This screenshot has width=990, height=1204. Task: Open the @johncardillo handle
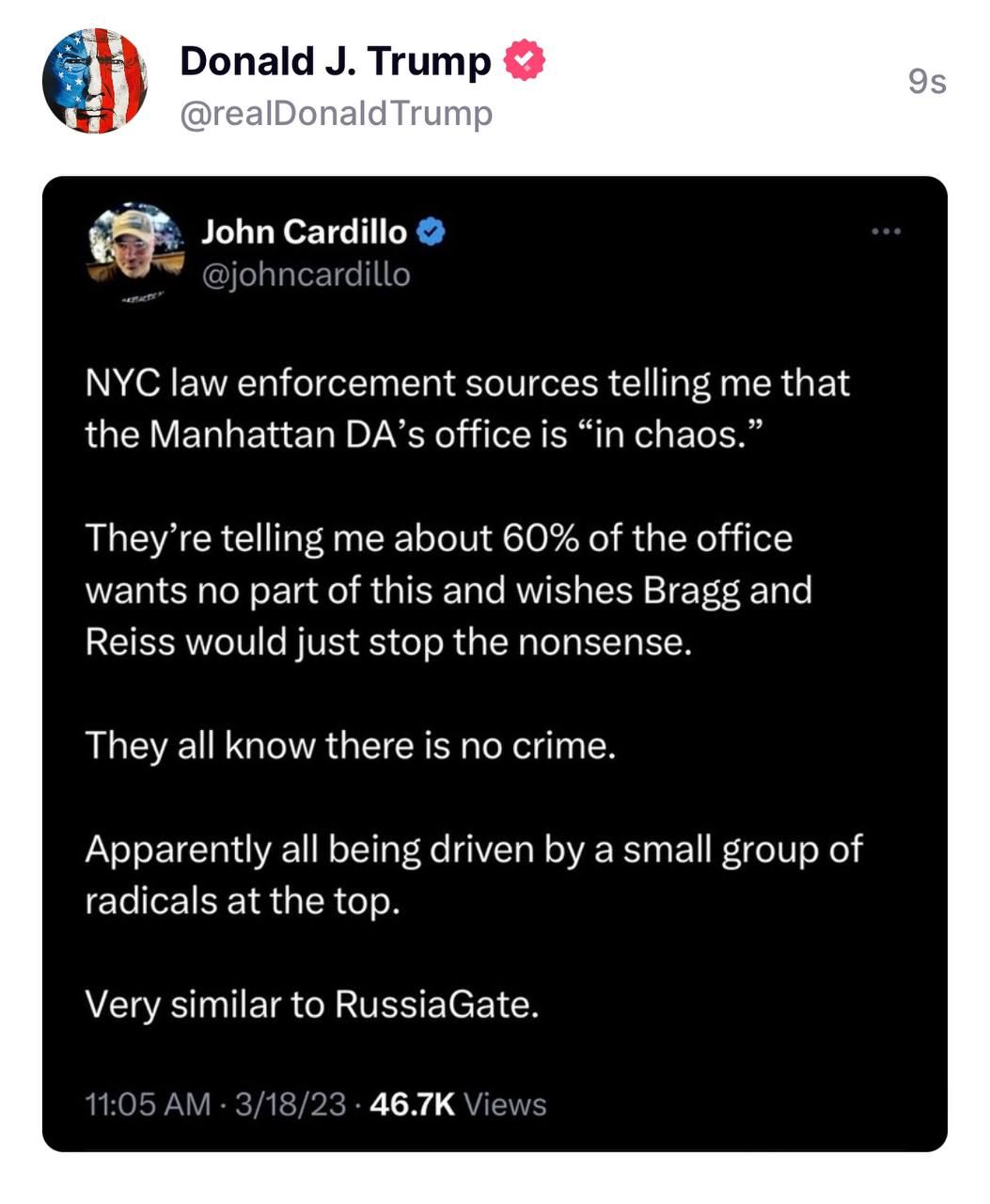(x=306, y=275)
